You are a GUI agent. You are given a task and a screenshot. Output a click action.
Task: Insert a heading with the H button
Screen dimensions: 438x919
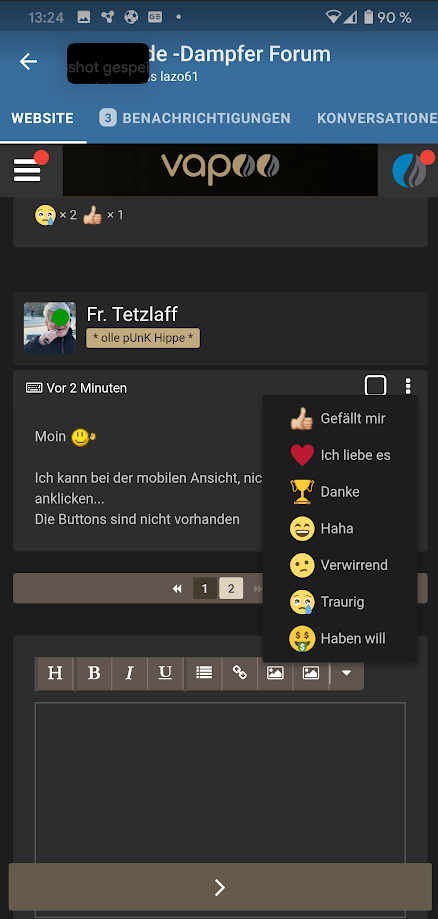click(x=55, y=673)
